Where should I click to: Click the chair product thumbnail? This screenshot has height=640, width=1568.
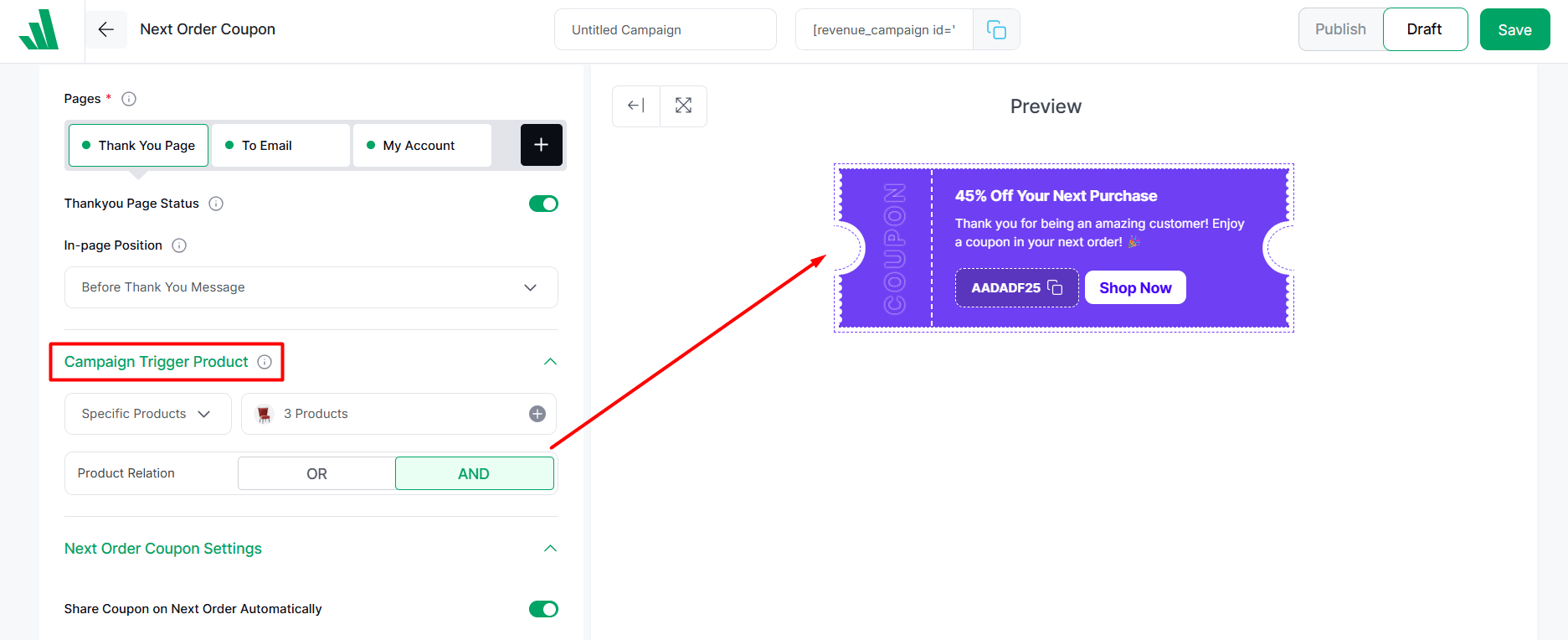265,414
